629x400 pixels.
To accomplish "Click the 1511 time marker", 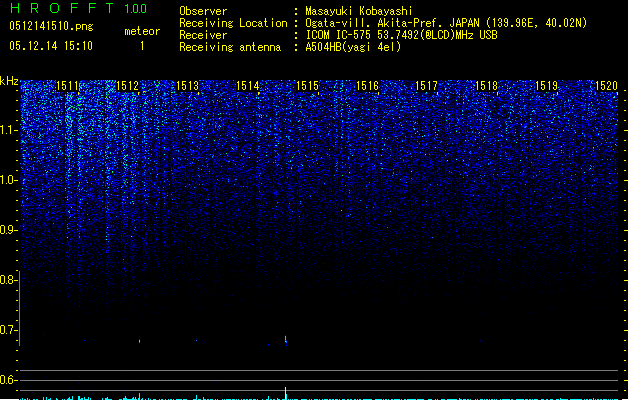I will 67,86.
